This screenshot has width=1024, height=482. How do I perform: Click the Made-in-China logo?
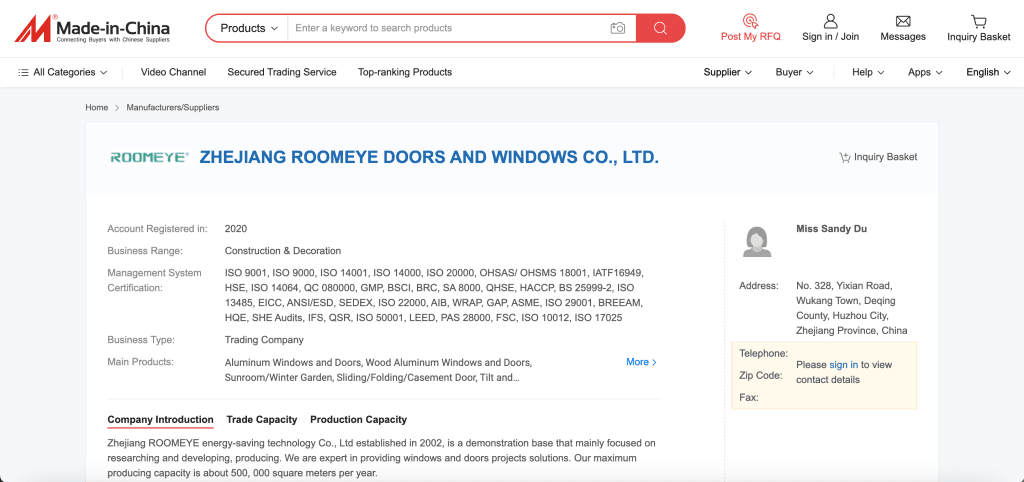click(x=92, y=29)
